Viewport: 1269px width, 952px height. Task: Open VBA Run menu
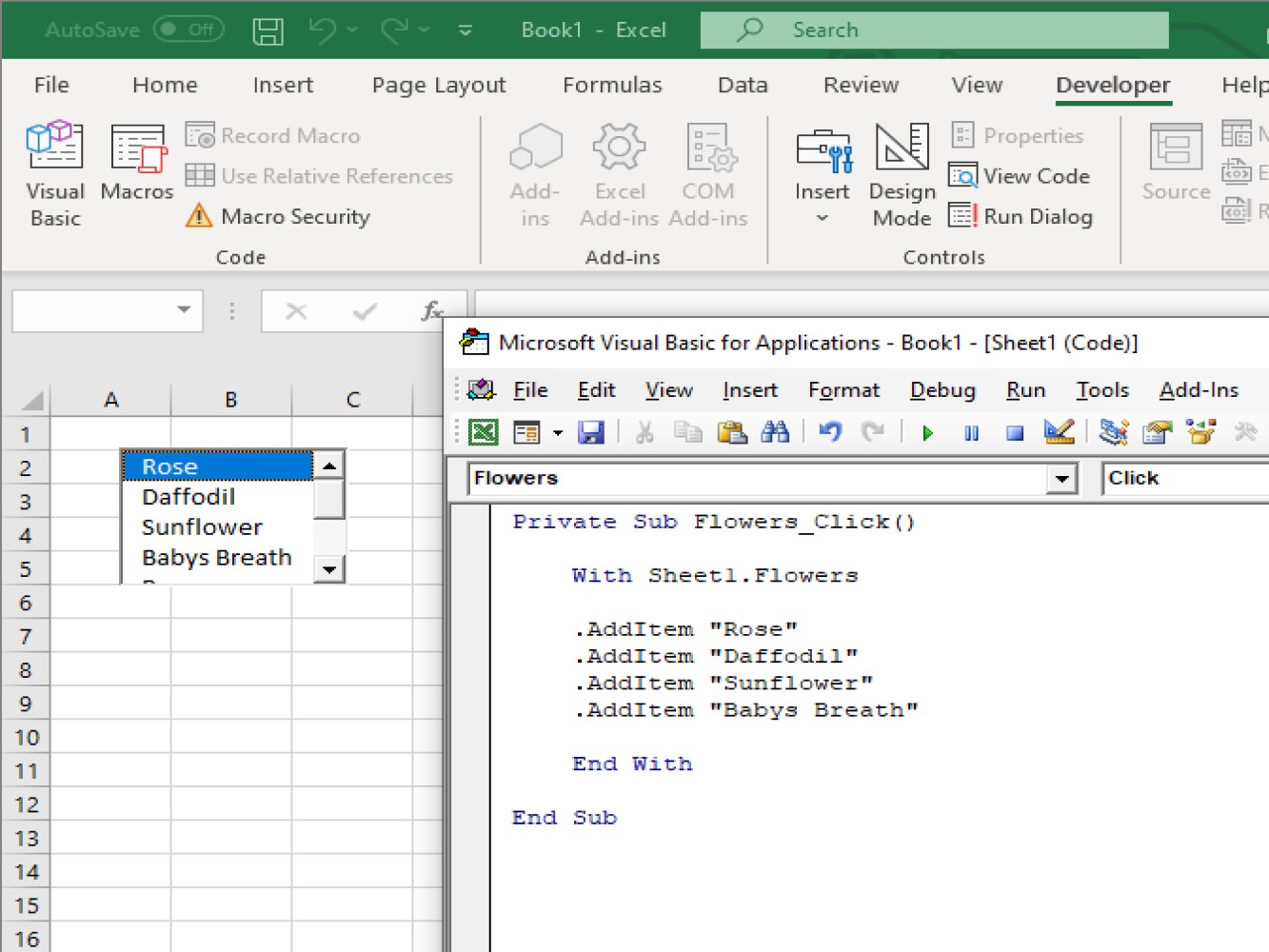pyautogui.click(x=1025, y=390)
